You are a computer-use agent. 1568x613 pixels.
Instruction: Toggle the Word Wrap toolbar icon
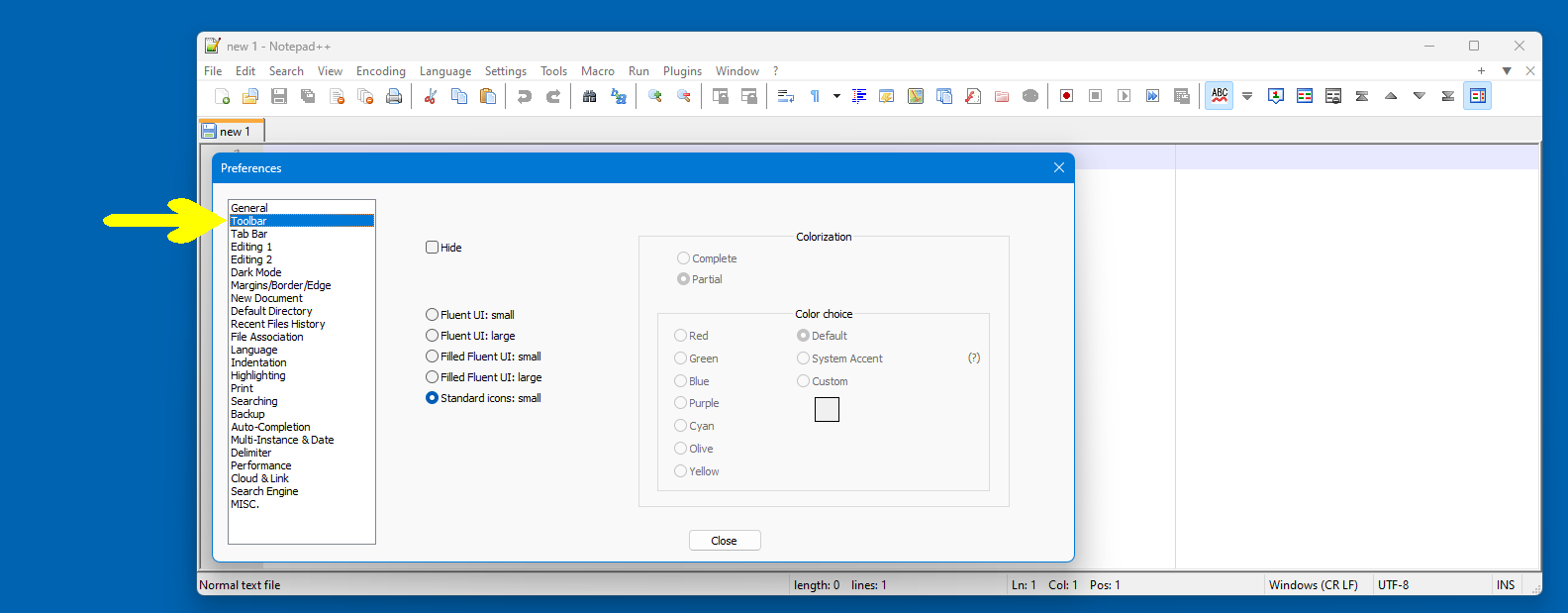(786, 96)
